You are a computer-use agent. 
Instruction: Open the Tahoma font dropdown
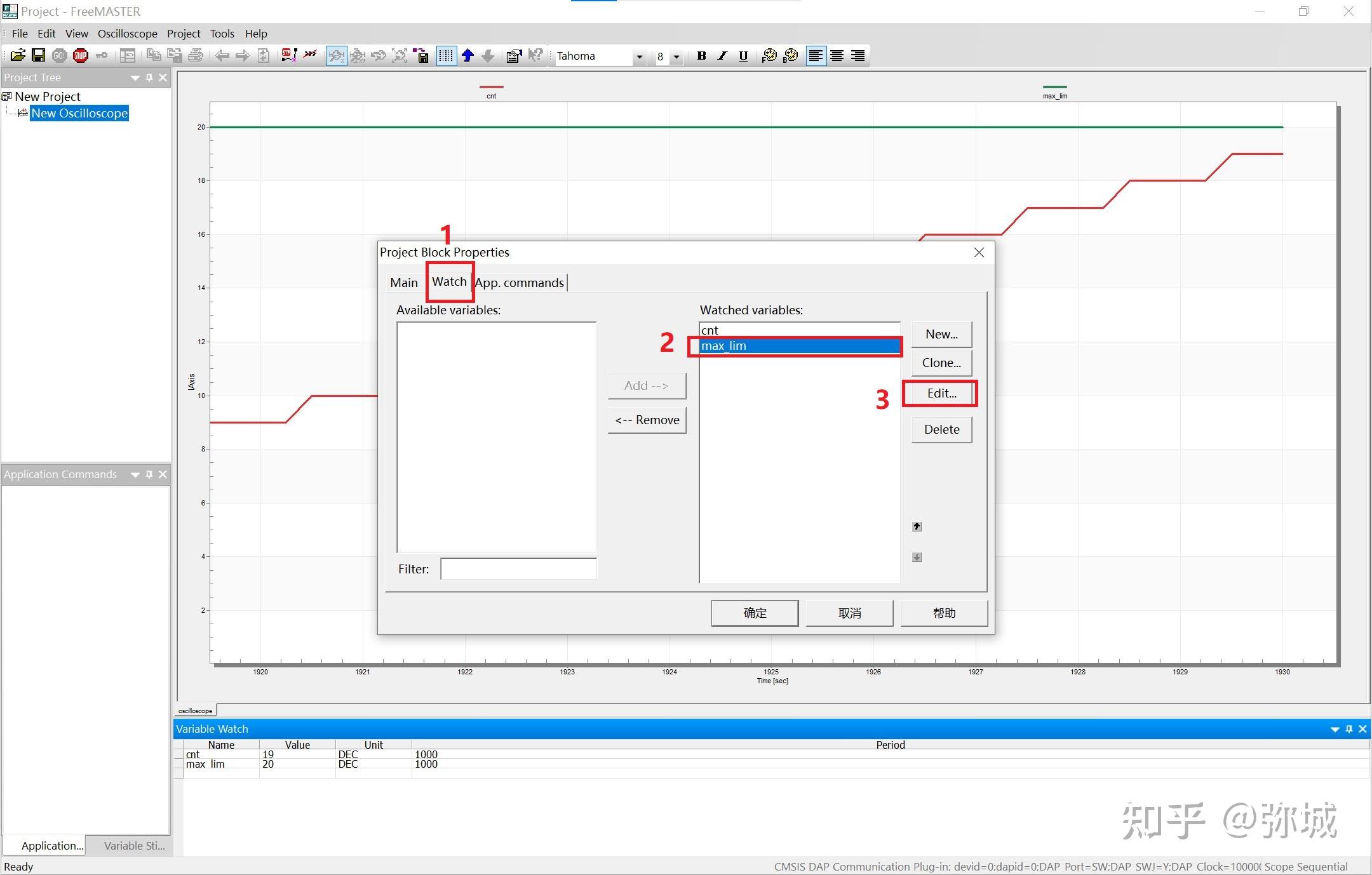(639, 57)
